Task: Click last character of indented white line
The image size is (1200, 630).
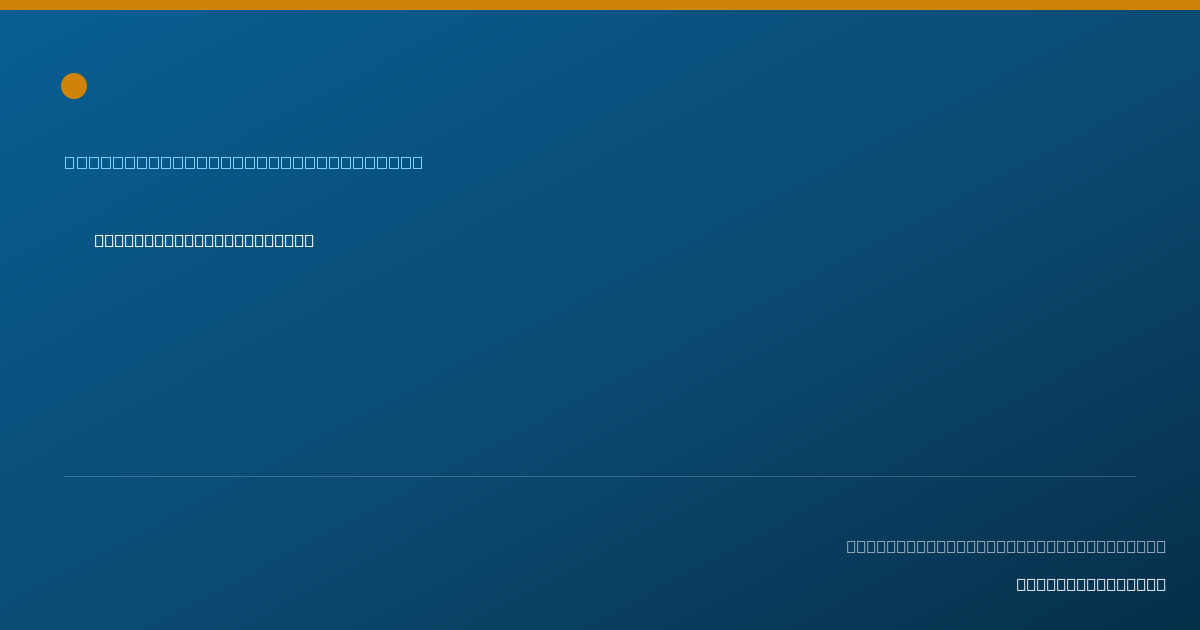Action: click(309, 240)
